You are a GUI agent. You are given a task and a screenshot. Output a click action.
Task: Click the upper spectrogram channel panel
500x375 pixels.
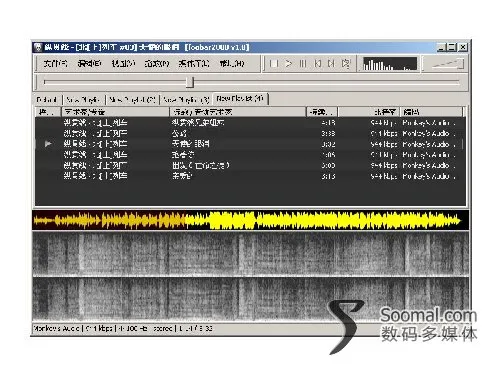click(250, 254)
